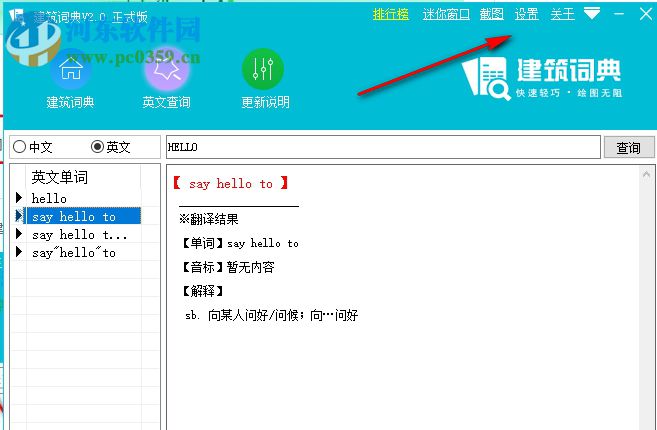The image size is (657, 430).
Task: Open the 设置 link
Action: click(x=526, y=14)
